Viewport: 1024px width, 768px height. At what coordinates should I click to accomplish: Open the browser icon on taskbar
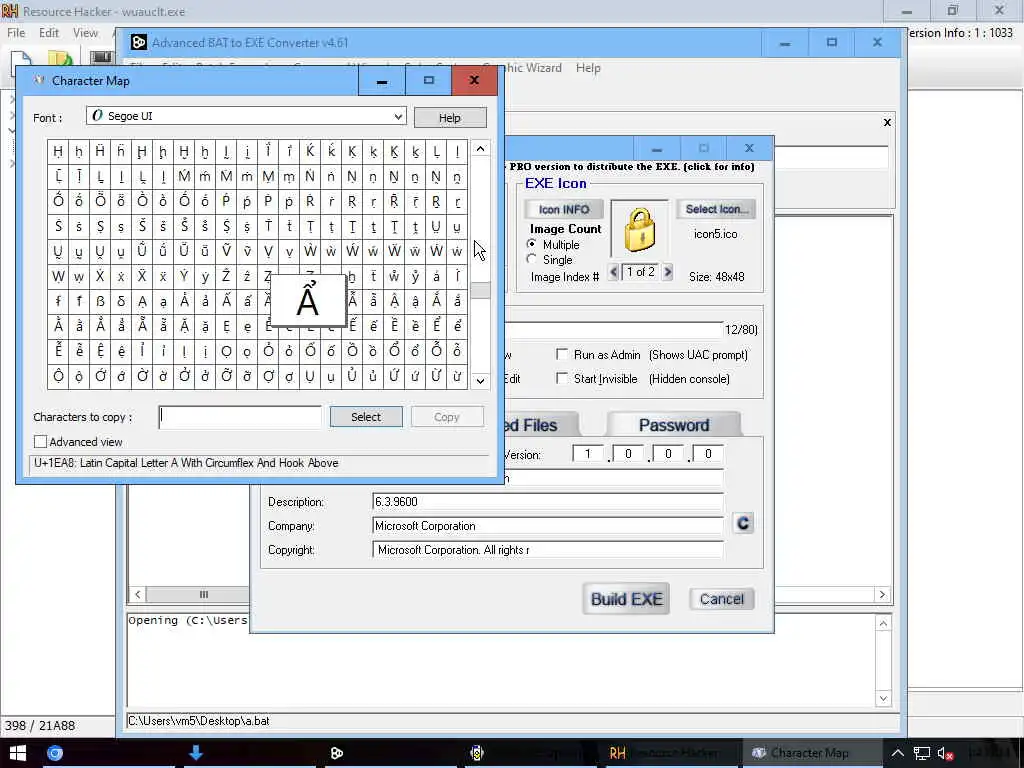[x=55, y=753]
